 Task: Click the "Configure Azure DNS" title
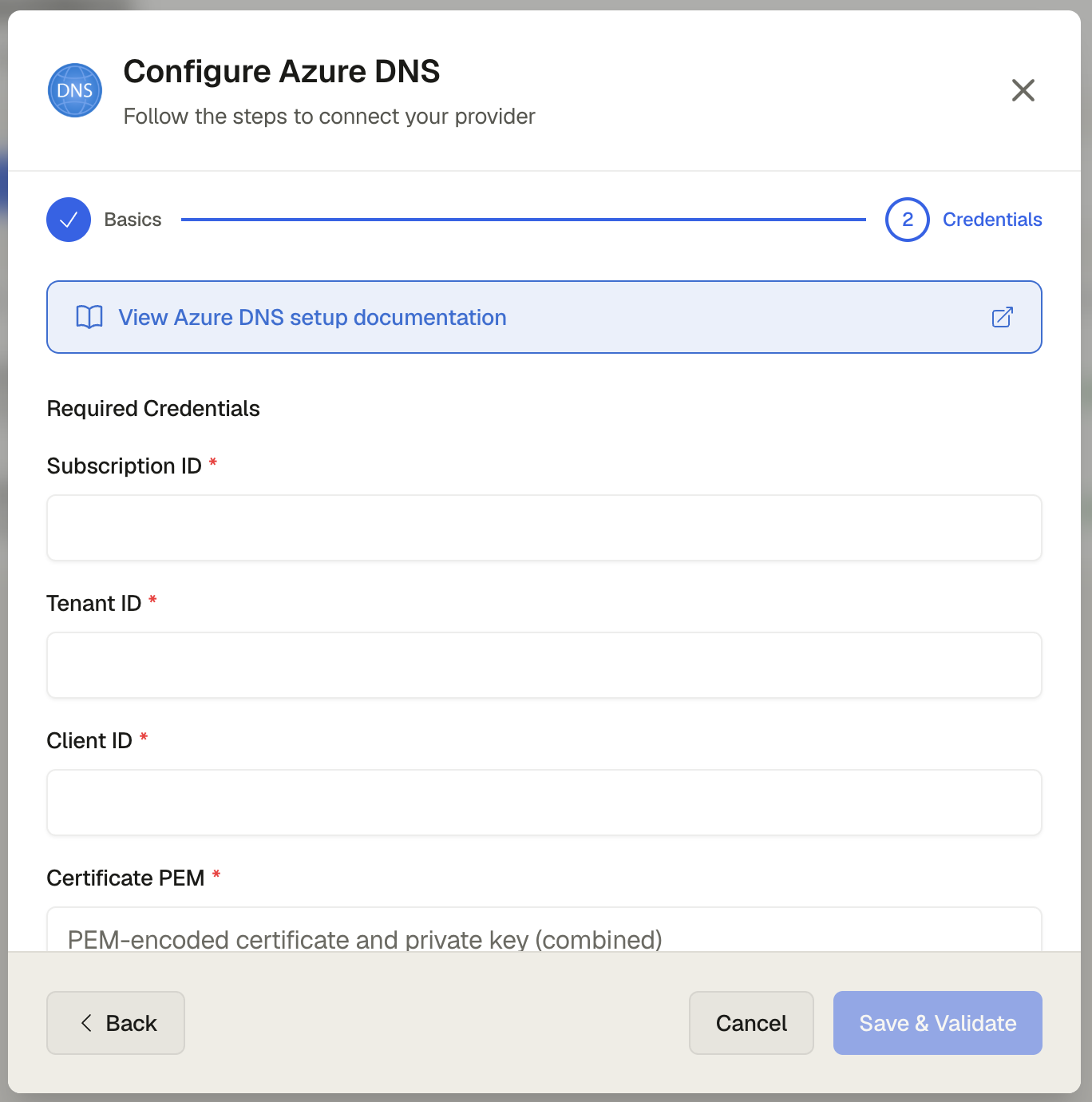pyautogui.click(x=282, y=72)
